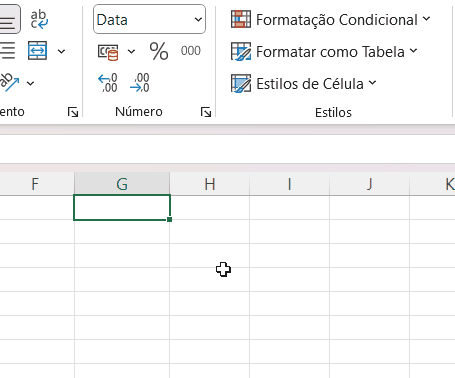Click the selected cell in column G

coord(122,207)
